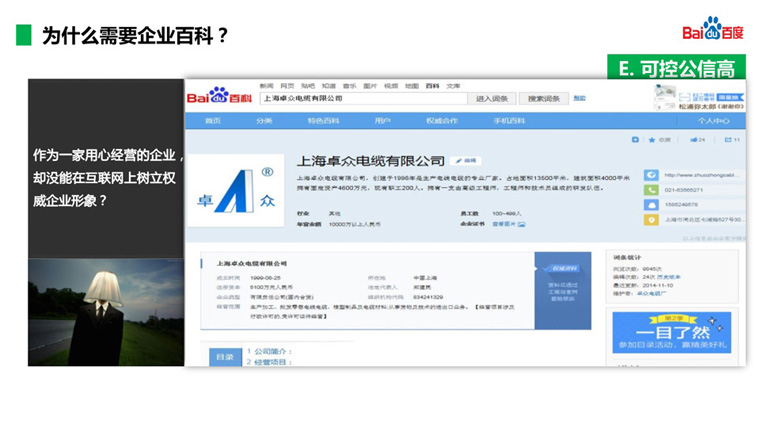The height and width of the screenshot is (428, 760).
Task: Jump to 2 经营项目 section
Action: coord(269,362)
